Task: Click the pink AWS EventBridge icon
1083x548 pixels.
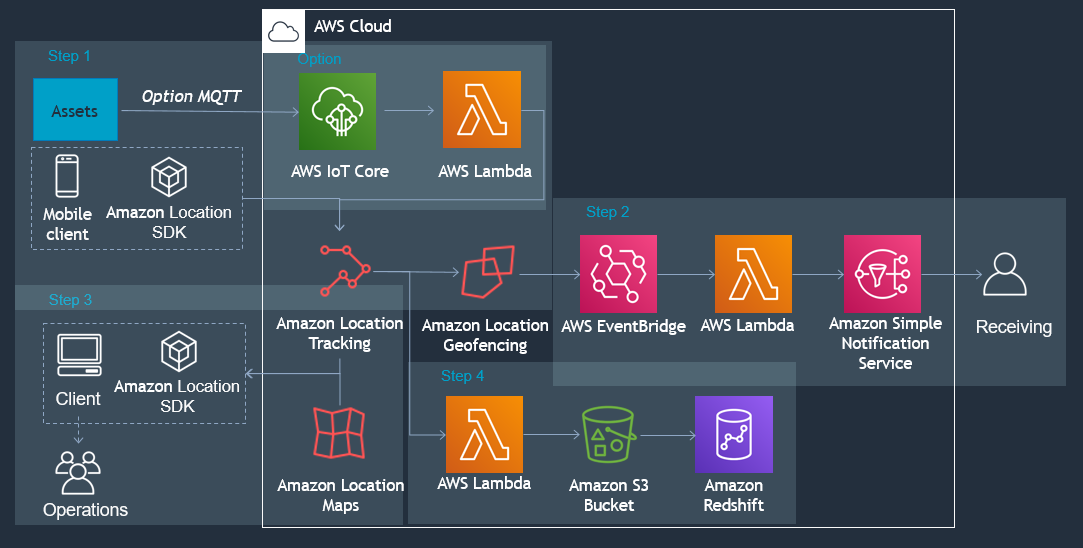Action: pyautogui.click(x=618, y=274)
